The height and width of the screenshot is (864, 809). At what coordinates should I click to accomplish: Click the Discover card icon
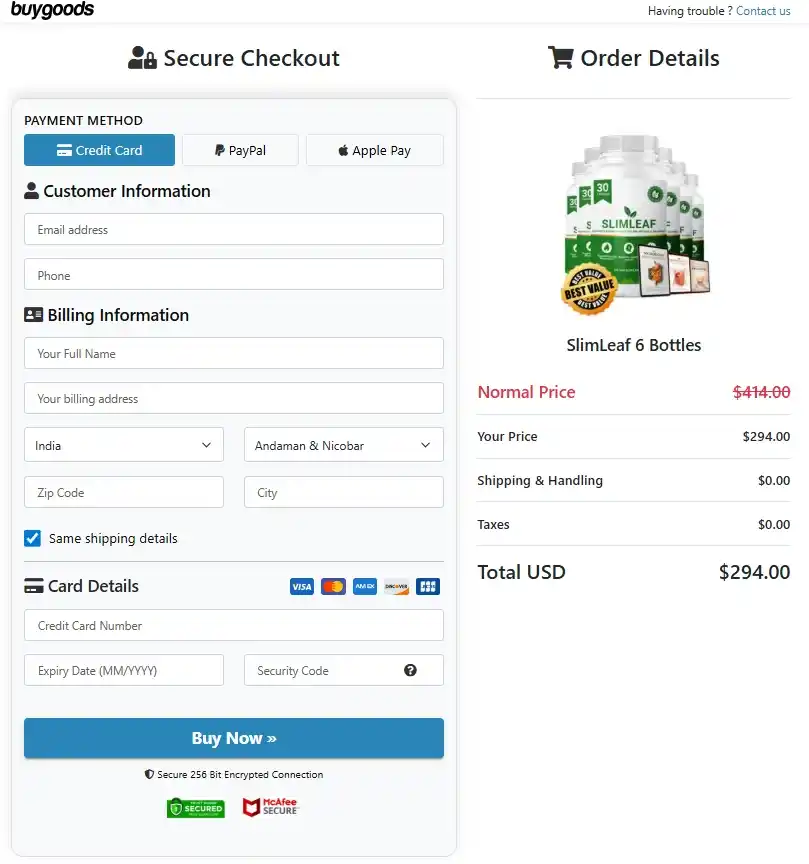click(x=396, y=586)
